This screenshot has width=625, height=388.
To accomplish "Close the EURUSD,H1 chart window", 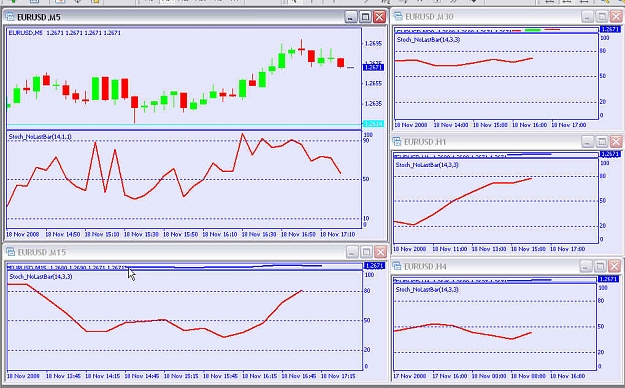I will (616, 142).
